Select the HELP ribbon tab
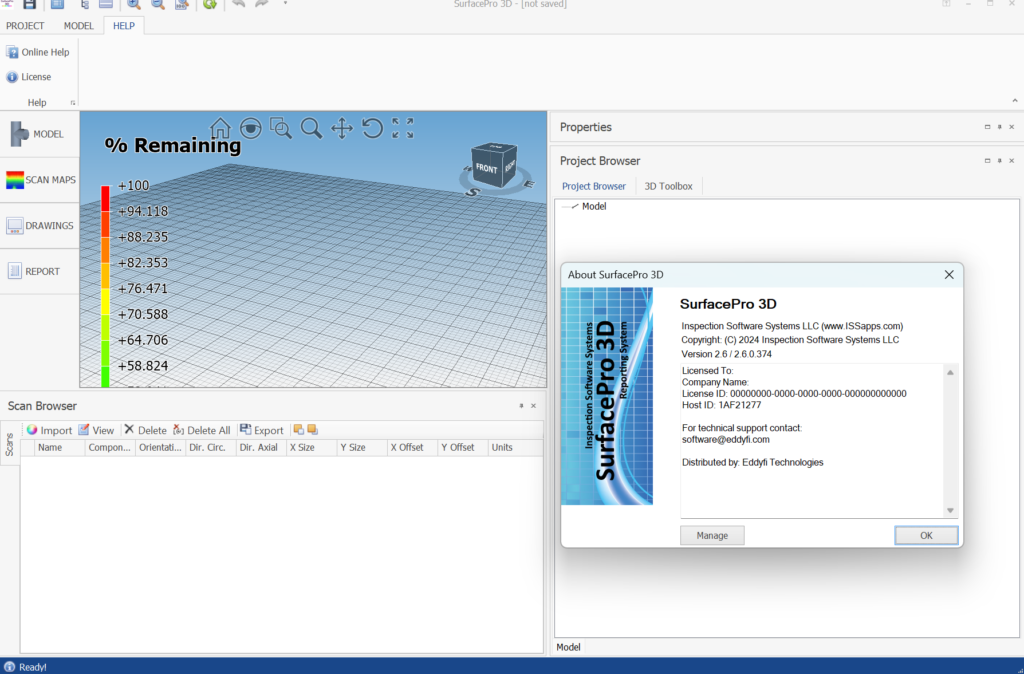Image resolution: width=1024 pixels, height=674 pixels. pos(123,26)
